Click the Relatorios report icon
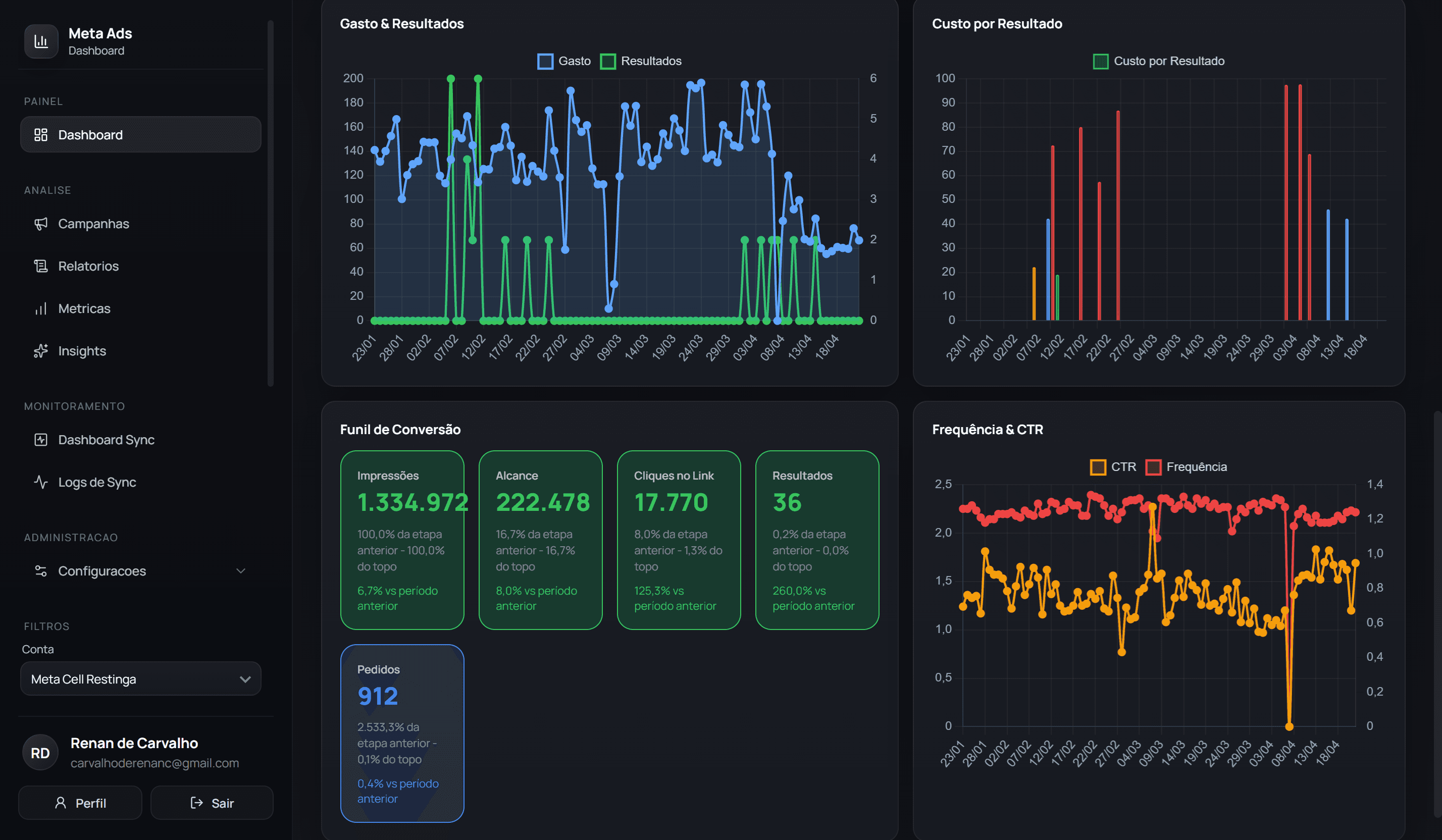 point(40,266)
